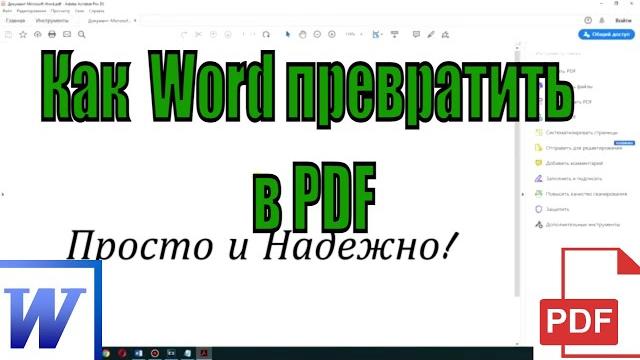Viewport: 640px width, 360px height.
Task: Print the document with the printer icon
Action: (x=52, y=35)
